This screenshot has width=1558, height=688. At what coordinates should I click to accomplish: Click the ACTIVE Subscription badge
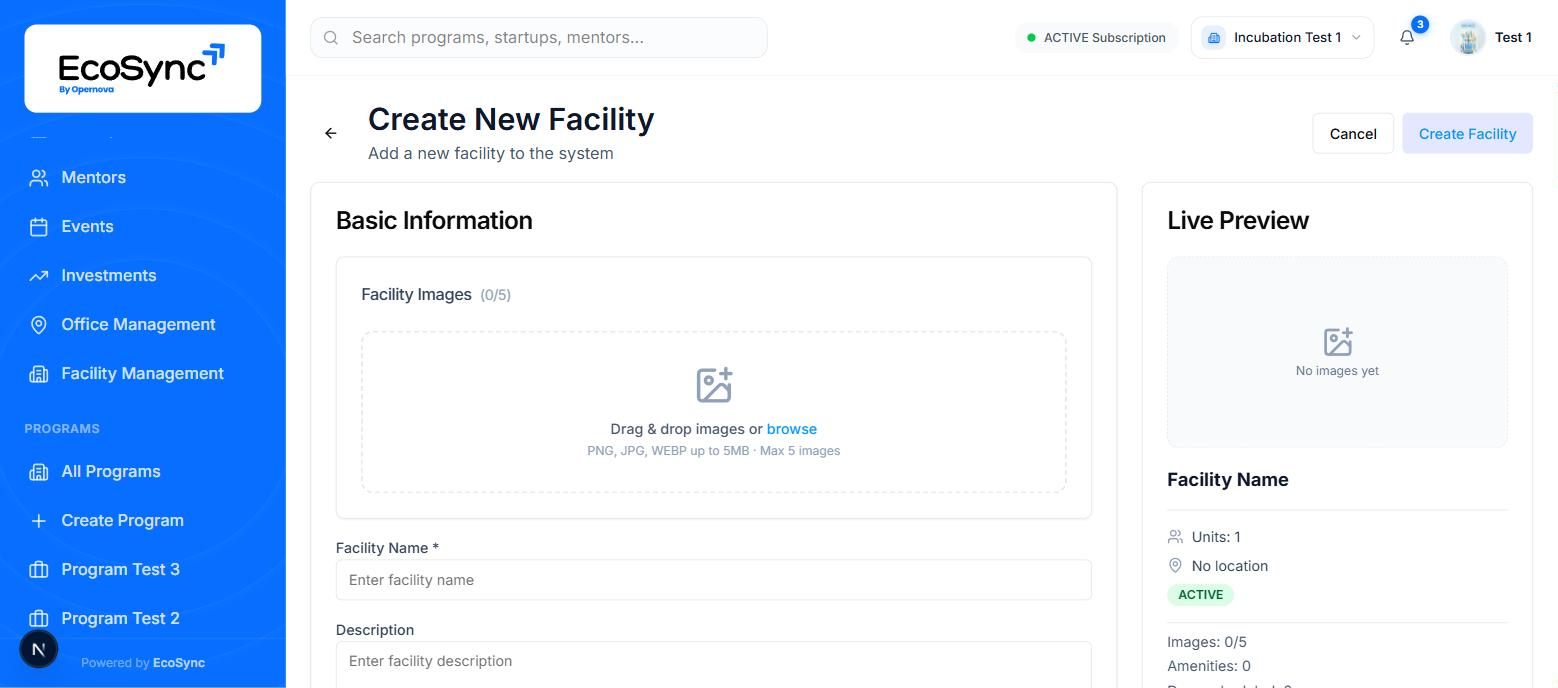click(1096, 37)
